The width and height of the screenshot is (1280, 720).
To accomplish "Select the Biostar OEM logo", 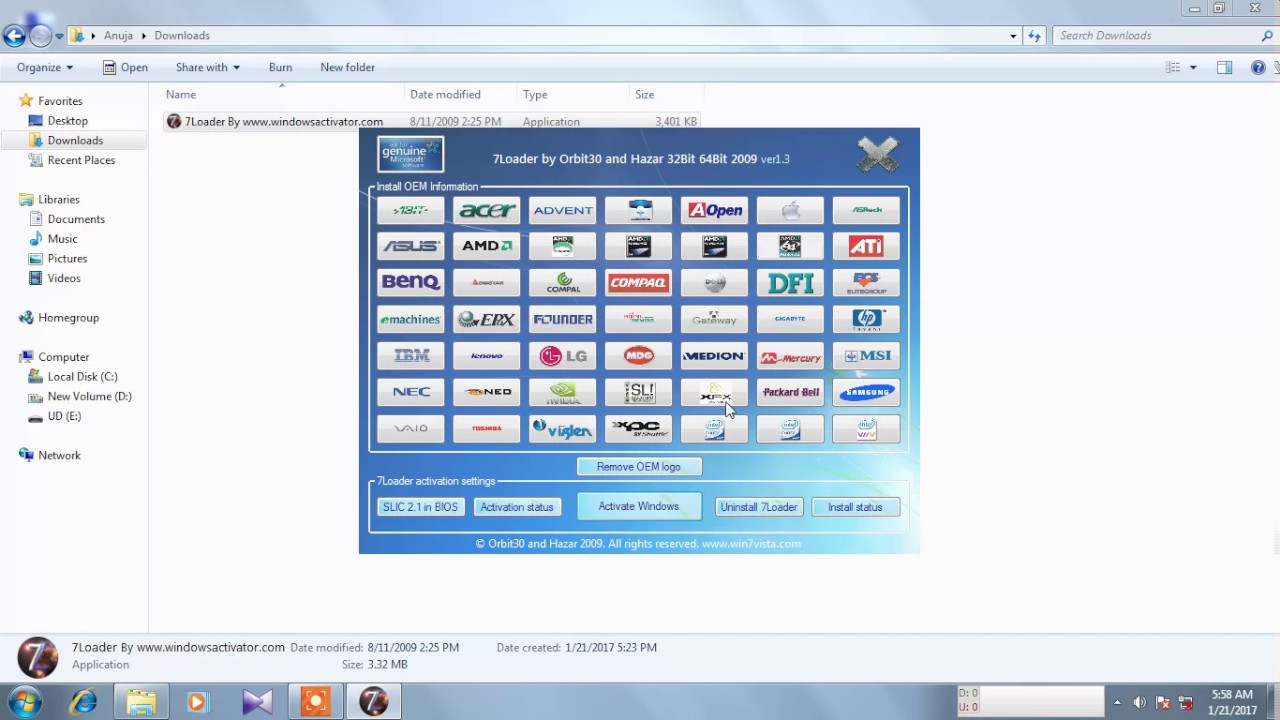I will click(487, 282).
